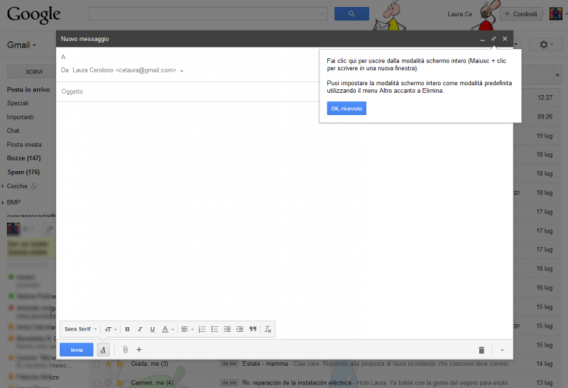
Task: Exit full-screen mode of new message
Action: 493,39
